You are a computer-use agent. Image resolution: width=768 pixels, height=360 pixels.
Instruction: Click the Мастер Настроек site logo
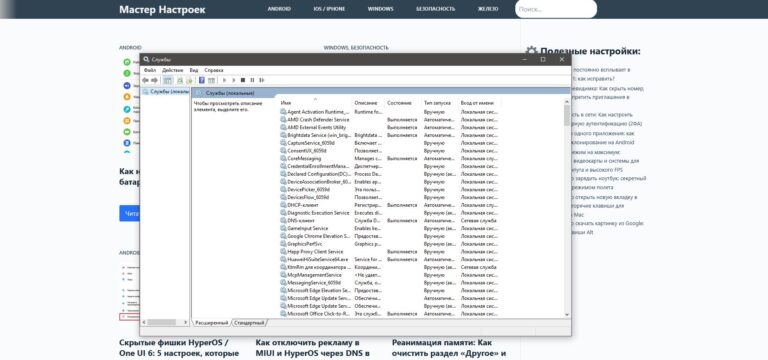pyautogui.click(x=162, y=9)
